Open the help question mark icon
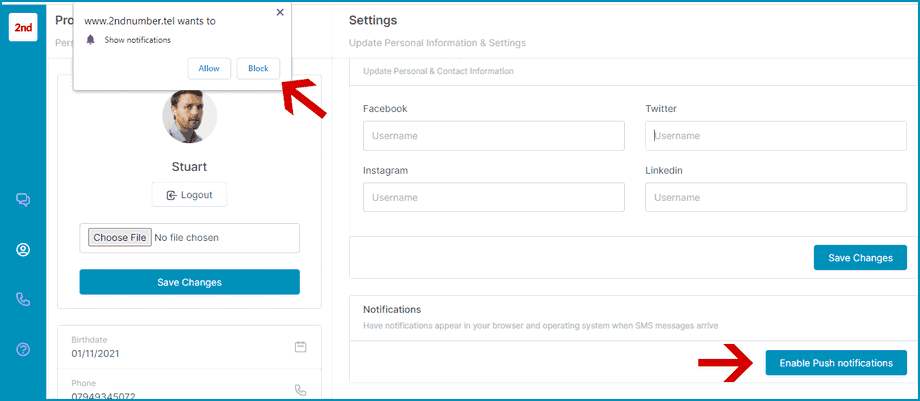Viewport: 920px width, 401px height. 23,349
